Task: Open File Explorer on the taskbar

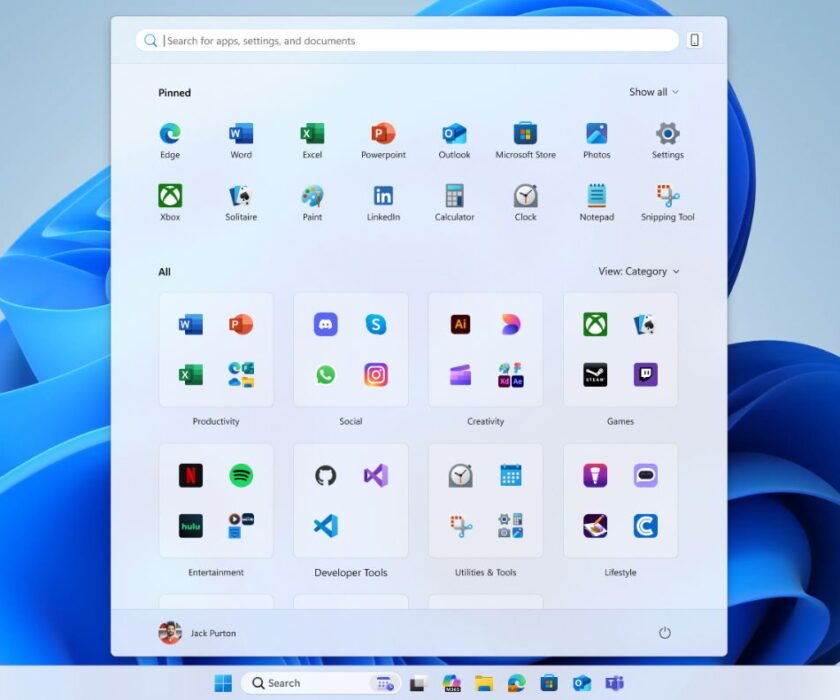Action: click(484, 683)
